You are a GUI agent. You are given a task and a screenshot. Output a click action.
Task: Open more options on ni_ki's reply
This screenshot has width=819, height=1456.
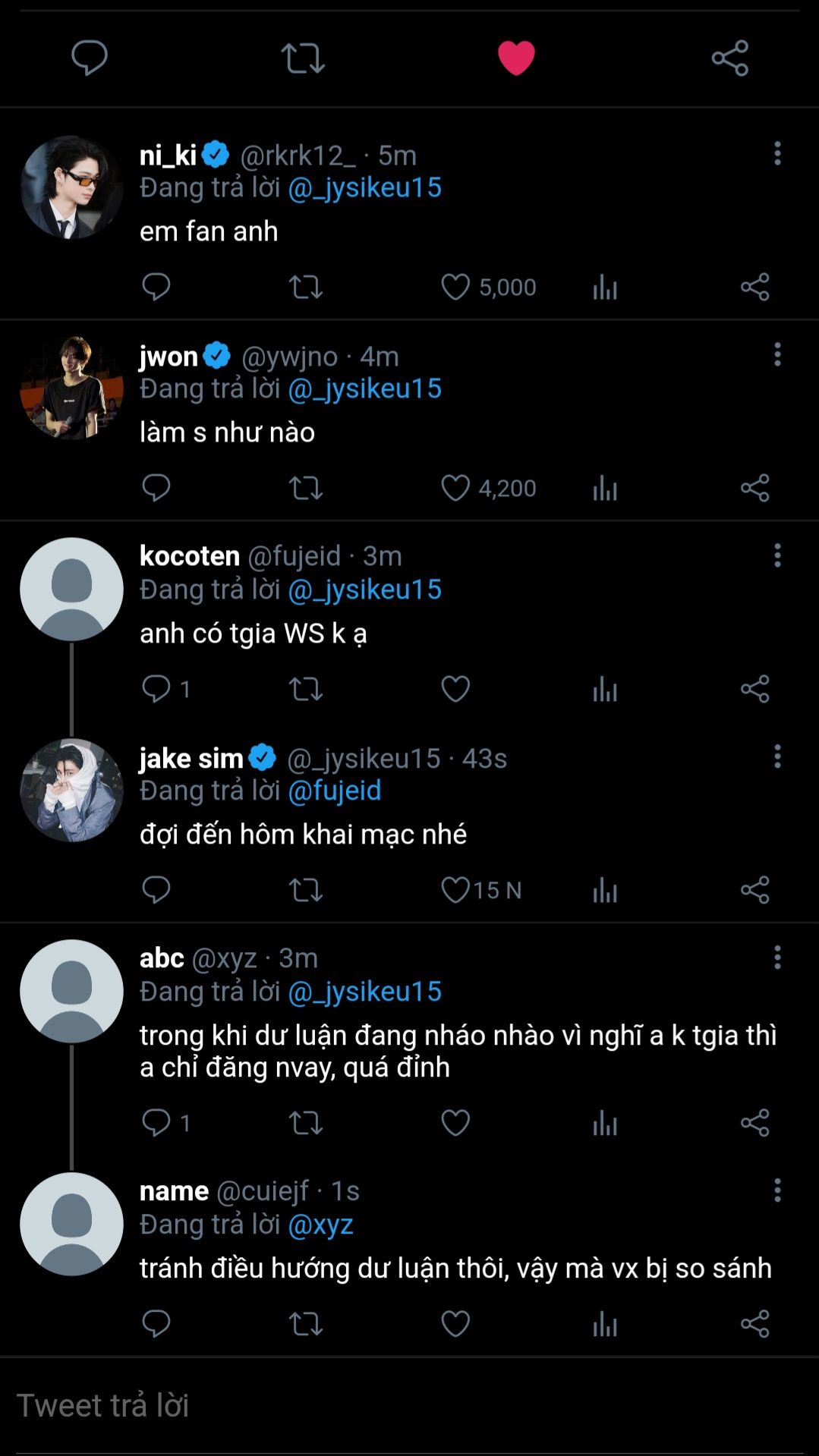pyautogui.click(x=777, y=153)
